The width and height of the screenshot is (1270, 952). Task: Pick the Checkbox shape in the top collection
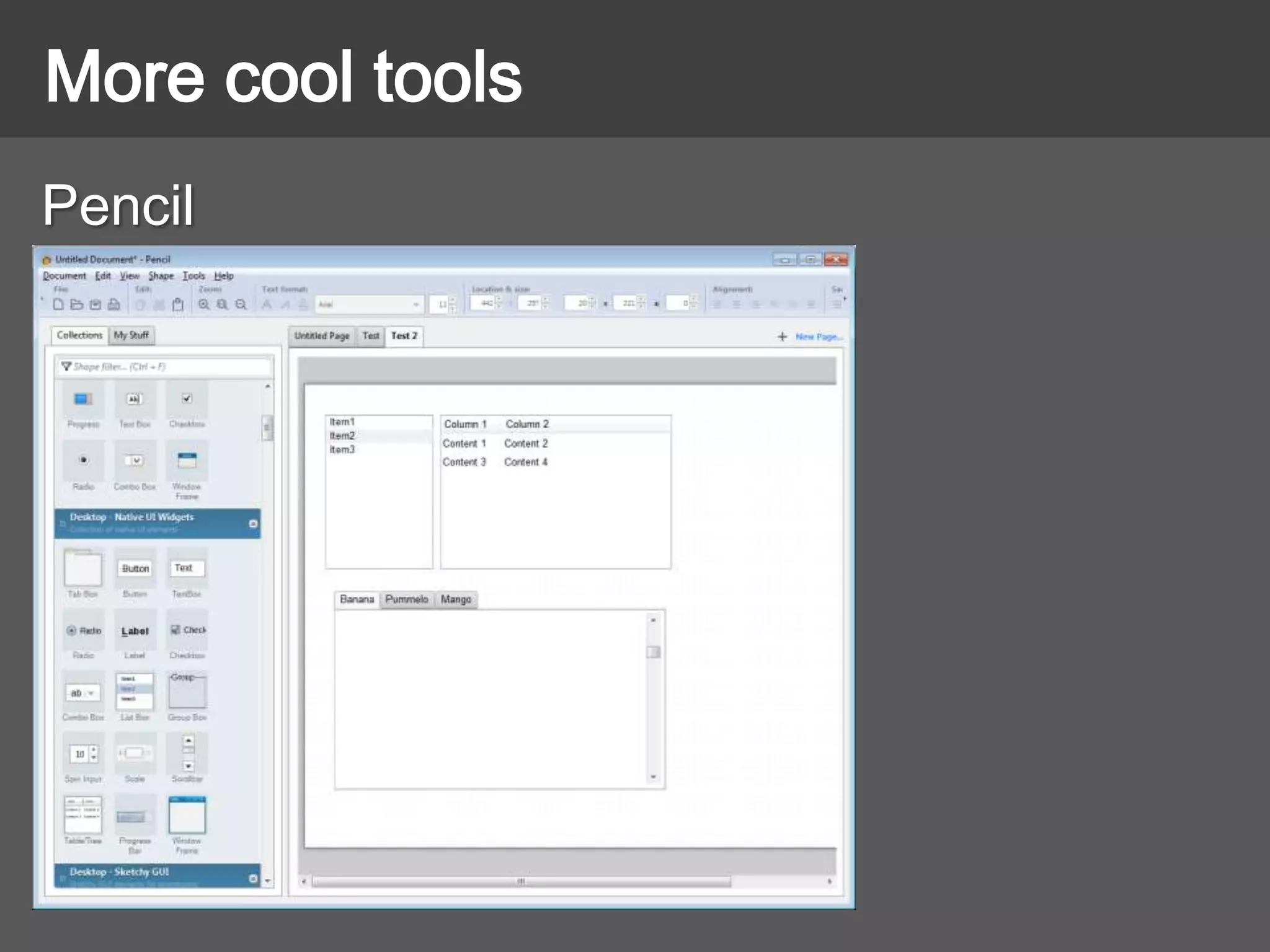[187, 400]
